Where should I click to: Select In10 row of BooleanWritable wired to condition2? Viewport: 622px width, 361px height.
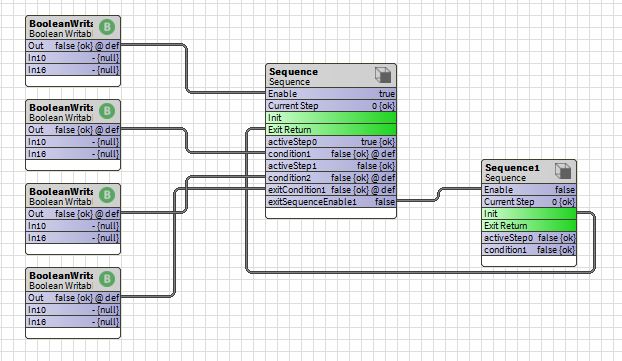pyautogui.click(x=73, y=226)
